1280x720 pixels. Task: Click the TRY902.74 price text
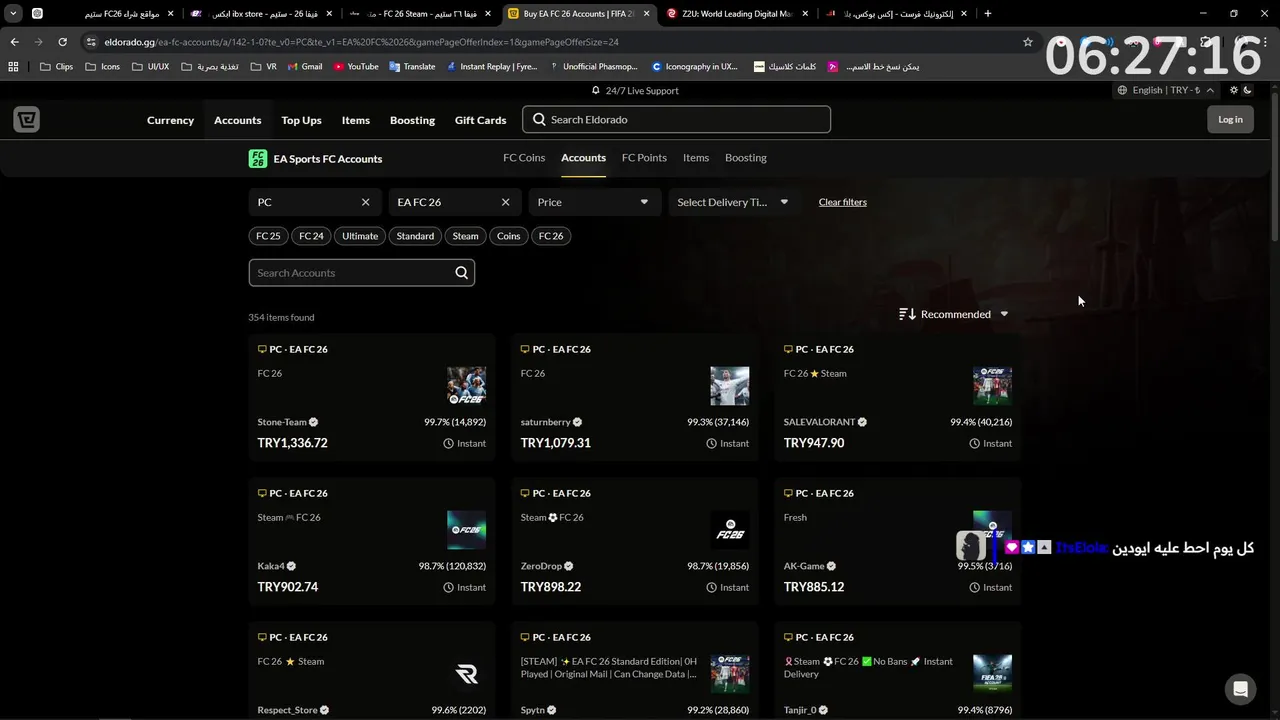pos(287,587)
